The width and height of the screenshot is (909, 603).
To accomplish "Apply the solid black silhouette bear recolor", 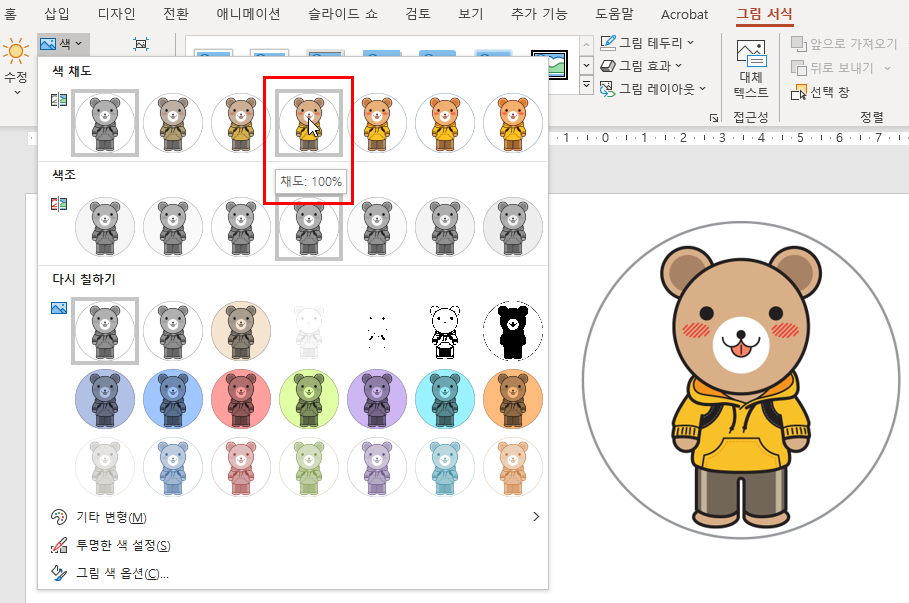I will coord(513,332).
